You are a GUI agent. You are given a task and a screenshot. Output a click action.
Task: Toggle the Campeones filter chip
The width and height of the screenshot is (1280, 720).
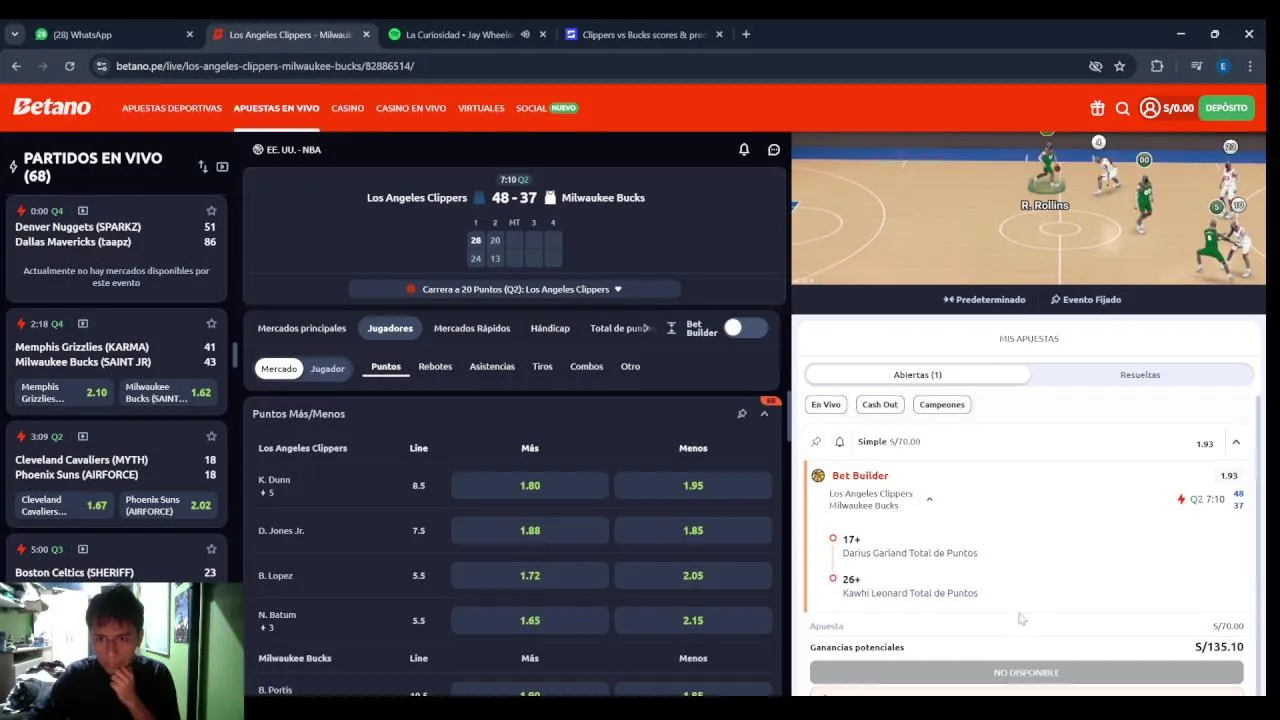(x=942, y=405)
